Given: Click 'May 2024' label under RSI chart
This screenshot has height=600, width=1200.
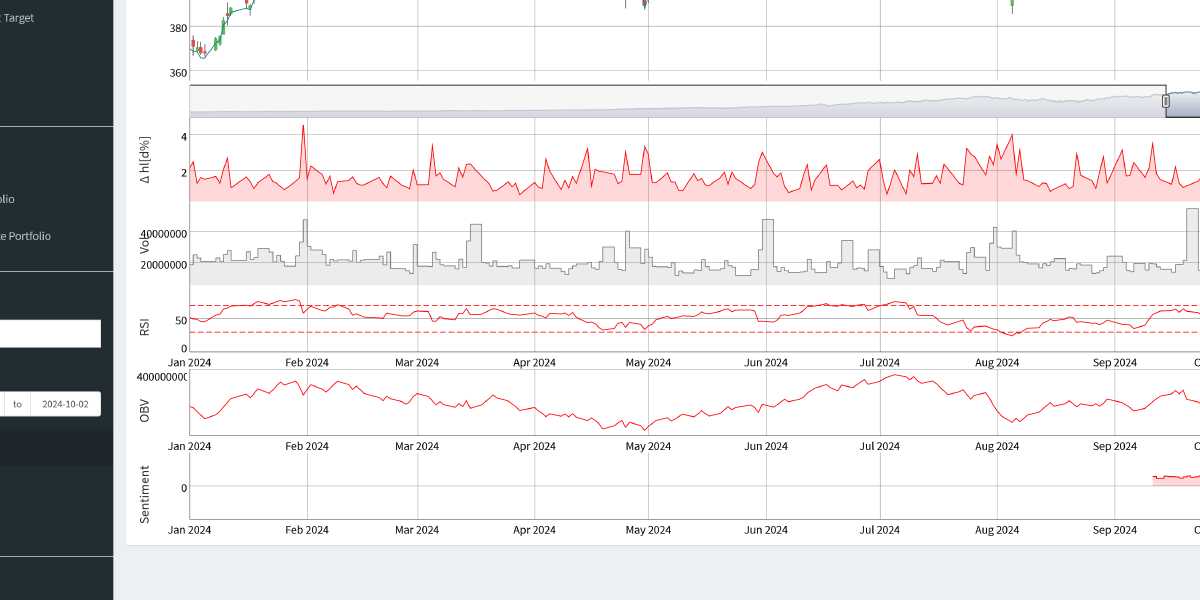Looking at the screenshot, I should [647, 362].
